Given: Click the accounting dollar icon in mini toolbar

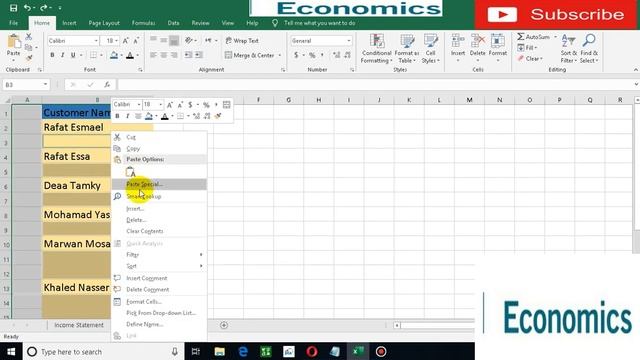Looking at the screenshot, I should pos(190,105).
